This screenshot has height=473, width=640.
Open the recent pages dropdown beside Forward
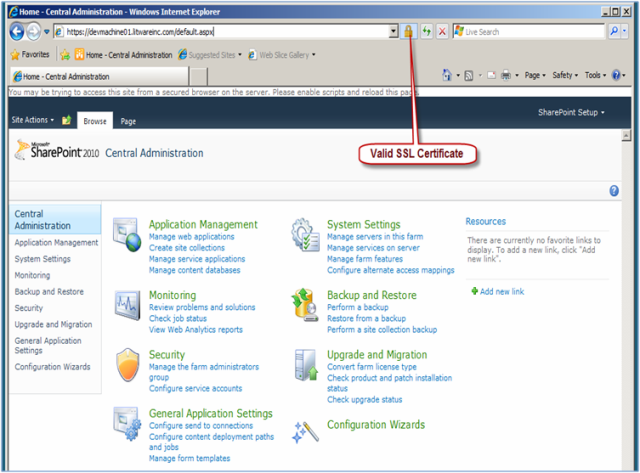coord(47,31)
